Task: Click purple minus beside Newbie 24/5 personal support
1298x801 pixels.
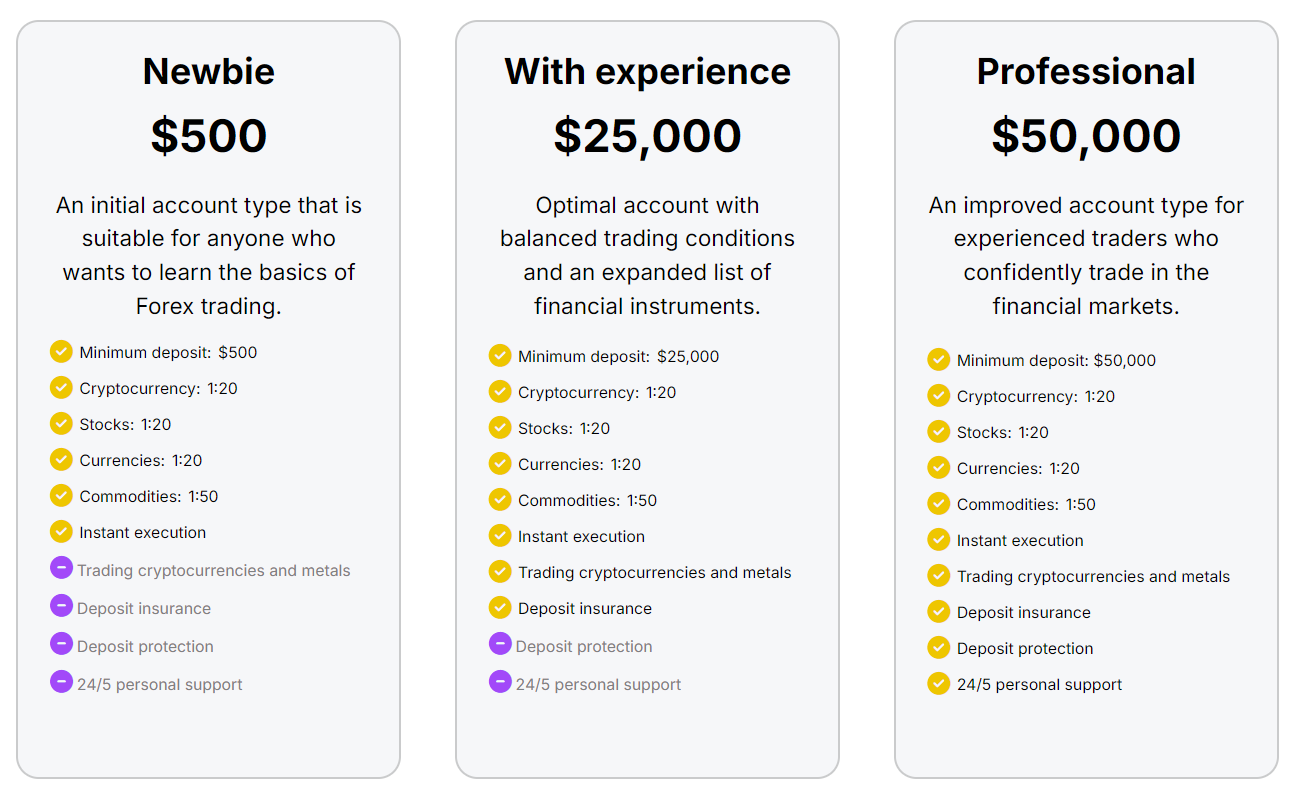Action: pos(61,682)
